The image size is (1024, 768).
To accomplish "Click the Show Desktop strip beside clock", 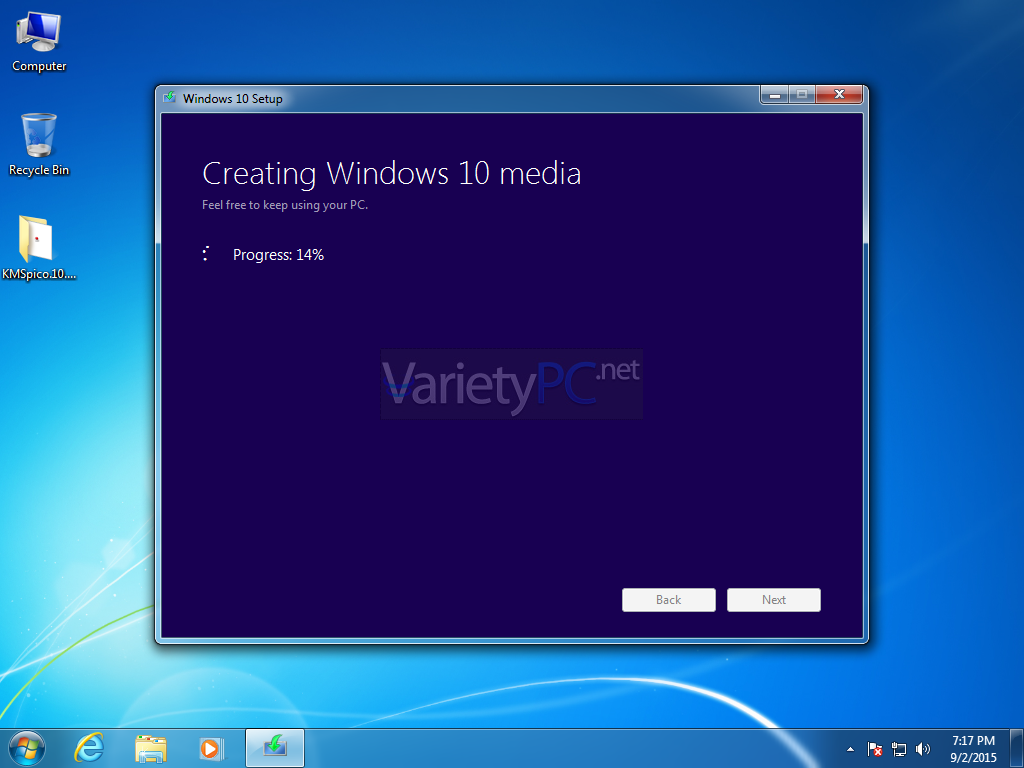I will coord(1016,748).
